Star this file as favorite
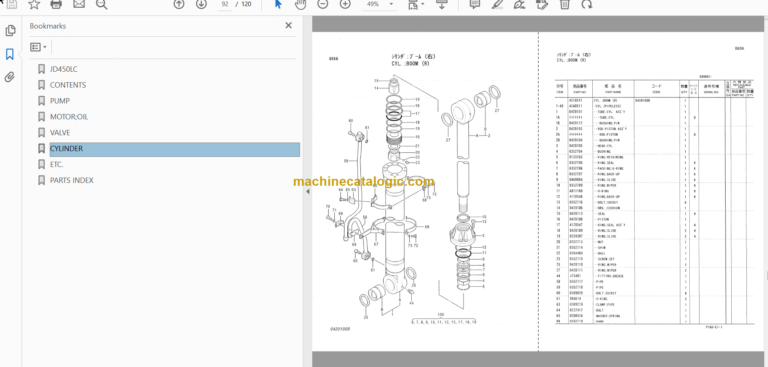This screenshot has height=367, width=768. click(34, 4)
